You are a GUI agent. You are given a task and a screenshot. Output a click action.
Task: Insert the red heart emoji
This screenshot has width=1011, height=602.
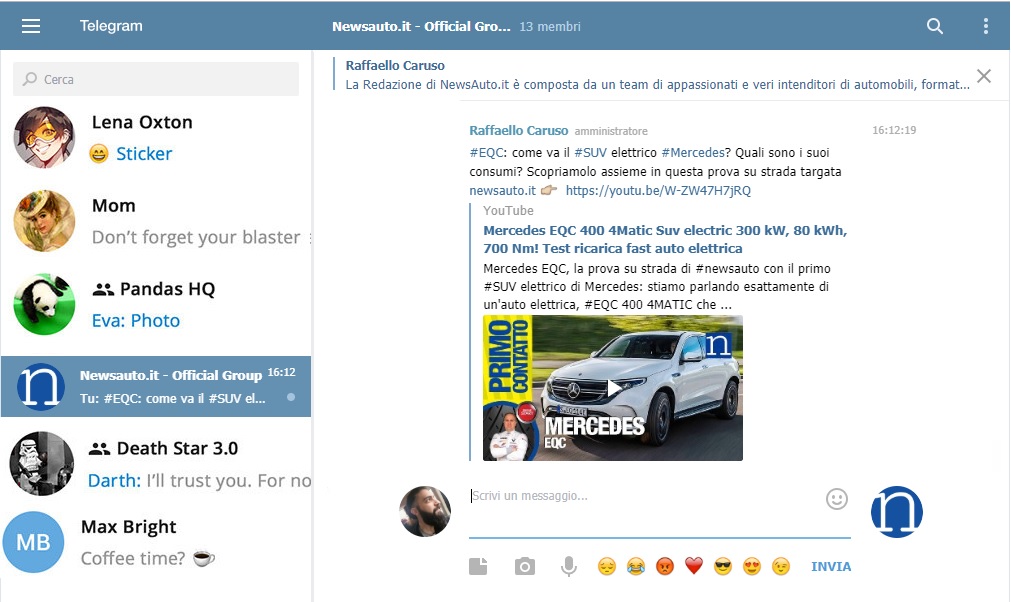[694, 567]
